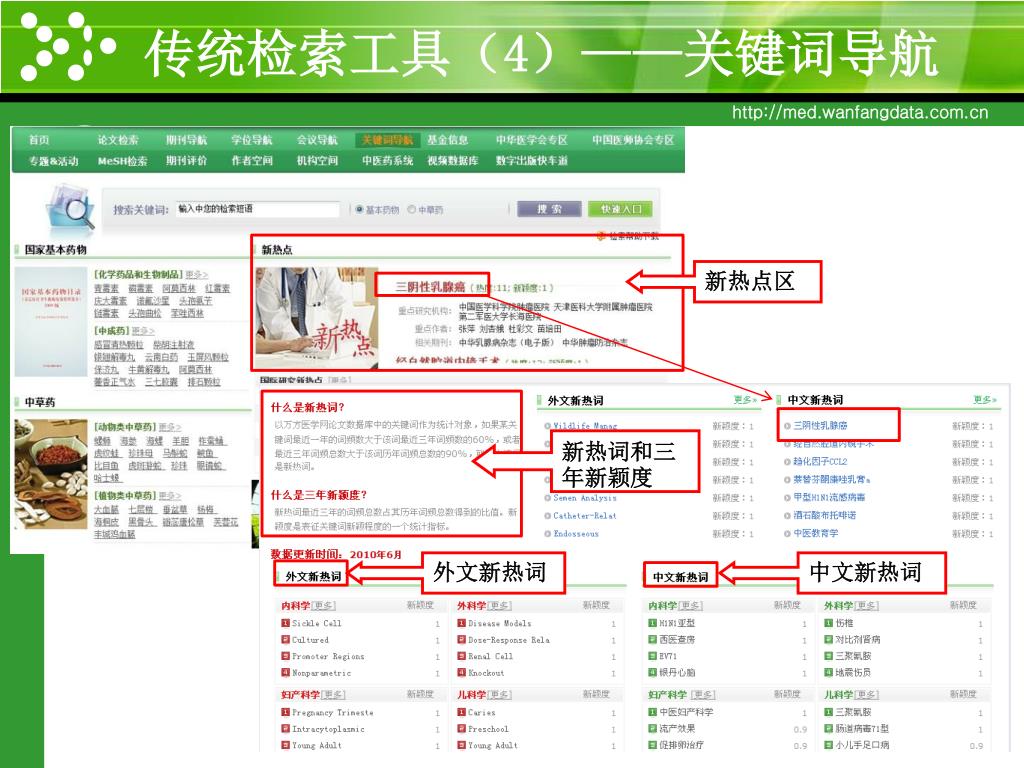Open the 青霉素 drug link

click(x=106, y=289)
